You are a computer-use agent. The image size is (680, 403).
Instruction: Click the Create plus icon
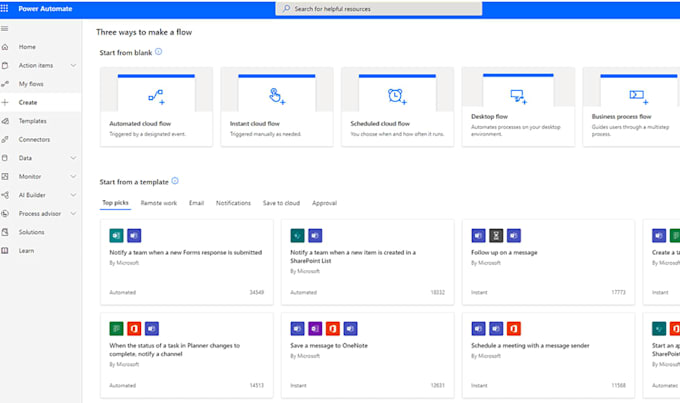click(x=5, y=102)
